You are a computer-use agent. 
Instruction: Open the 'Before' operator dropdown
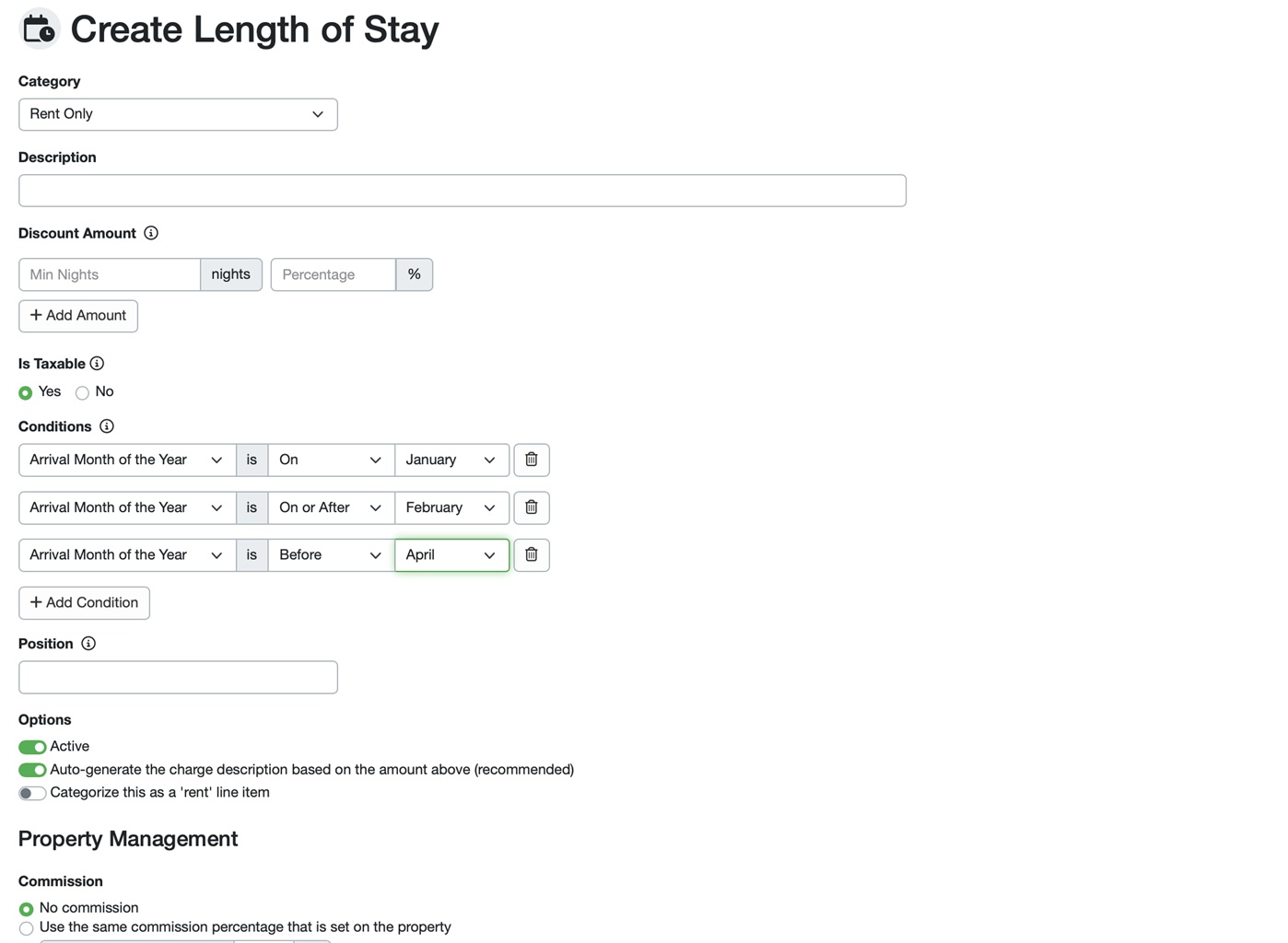(331, 554)
